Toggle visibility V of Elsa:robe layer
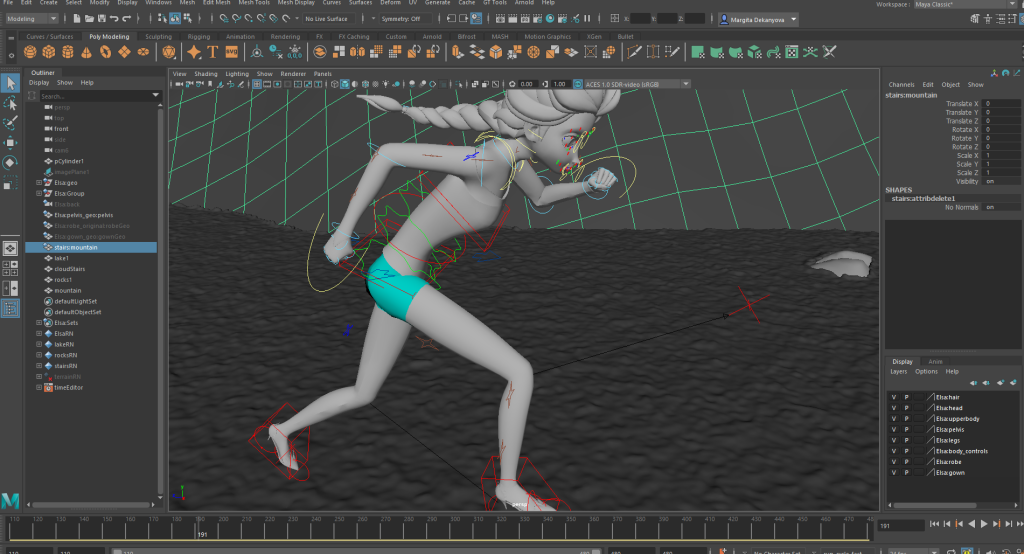The image size is (1024, 554). coord(894,462)
